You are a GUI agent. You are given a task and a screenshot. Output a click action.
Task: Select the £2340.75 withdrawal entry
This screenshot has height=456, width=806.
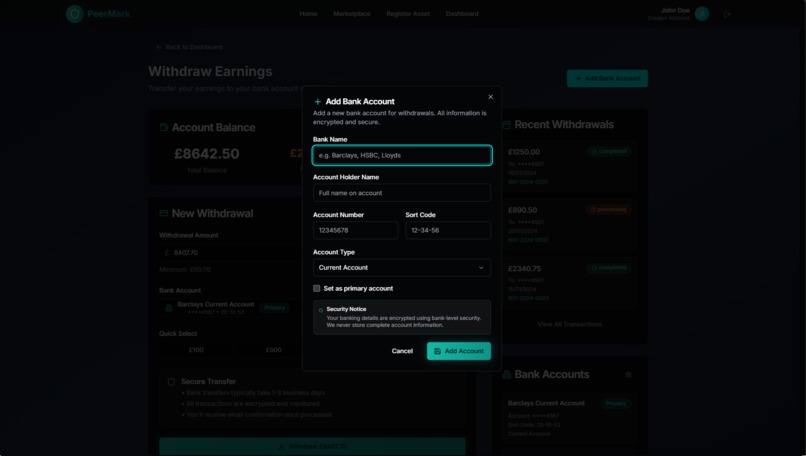click(569, 283)
